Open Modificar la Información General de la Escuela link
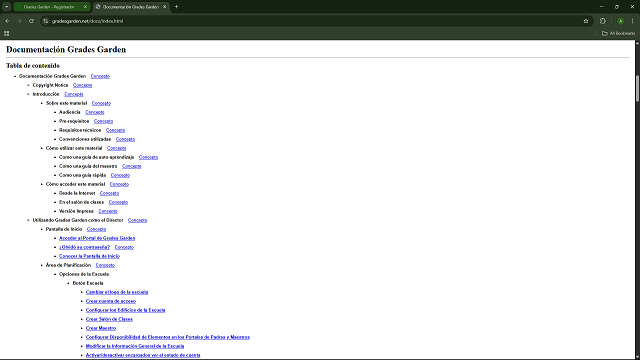This screenshot has width=640, height=360. (135, 346)
